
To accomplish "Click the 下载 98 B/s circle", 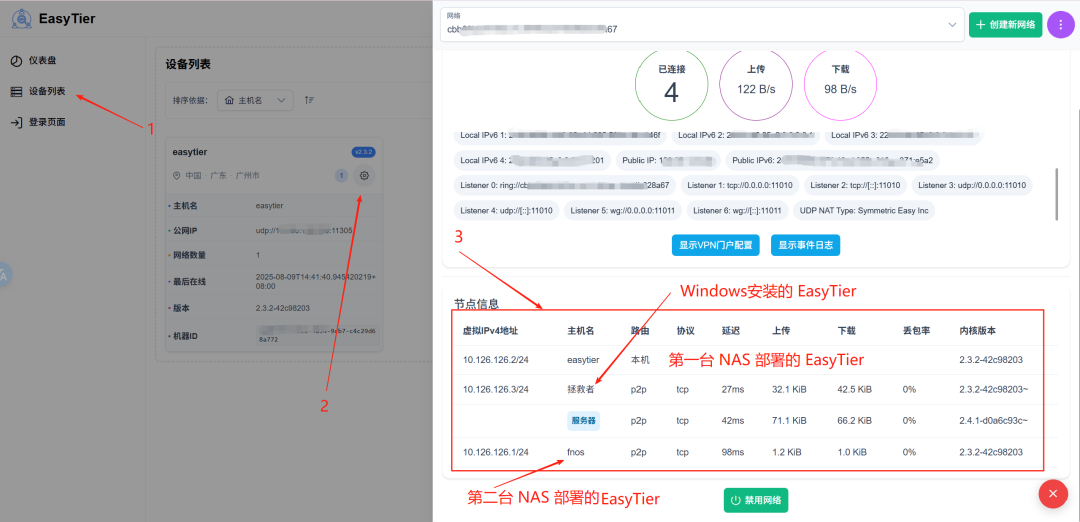I will click(840, 85).
